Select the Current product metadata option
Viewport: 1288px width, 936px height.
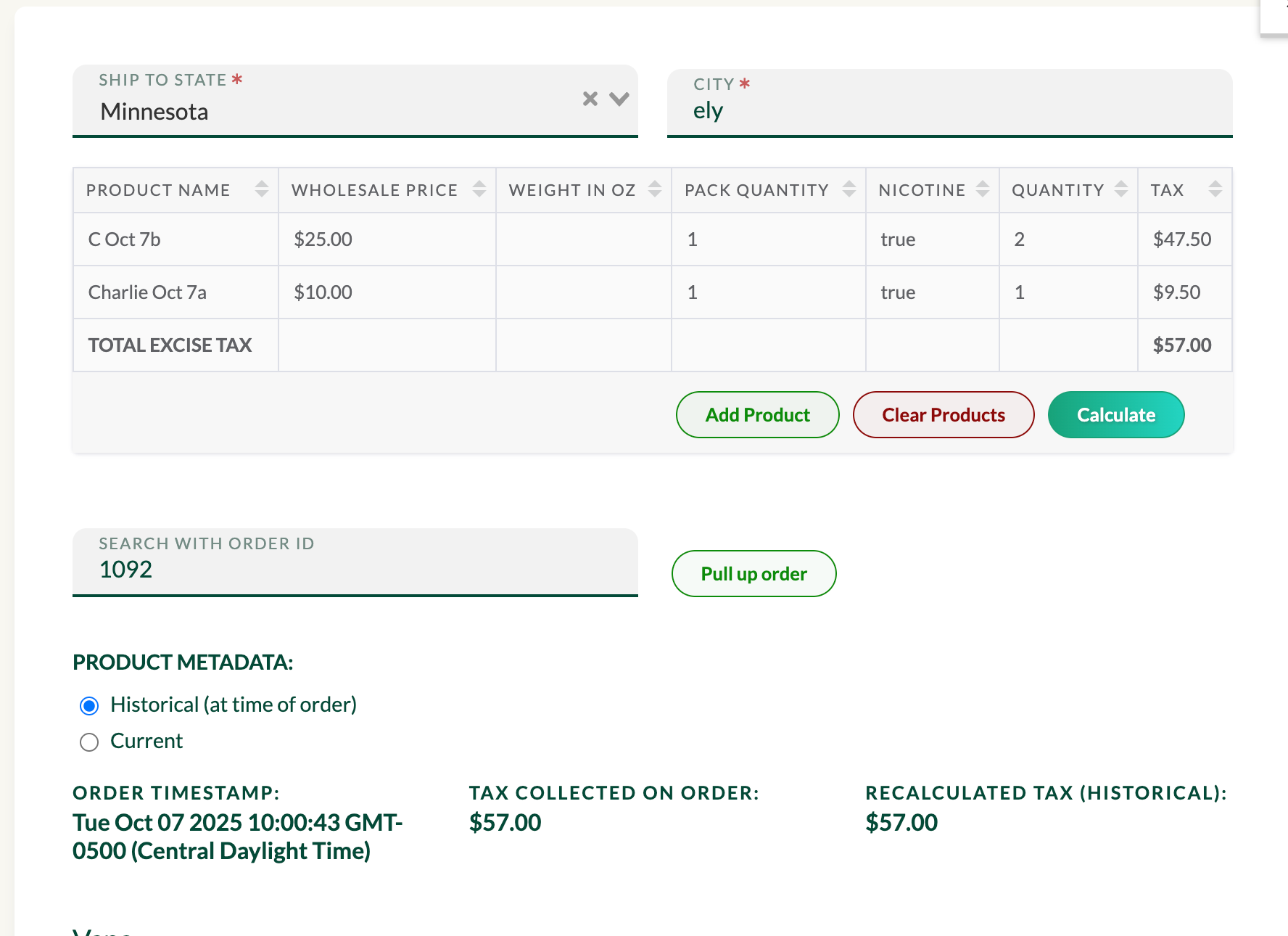89,742
